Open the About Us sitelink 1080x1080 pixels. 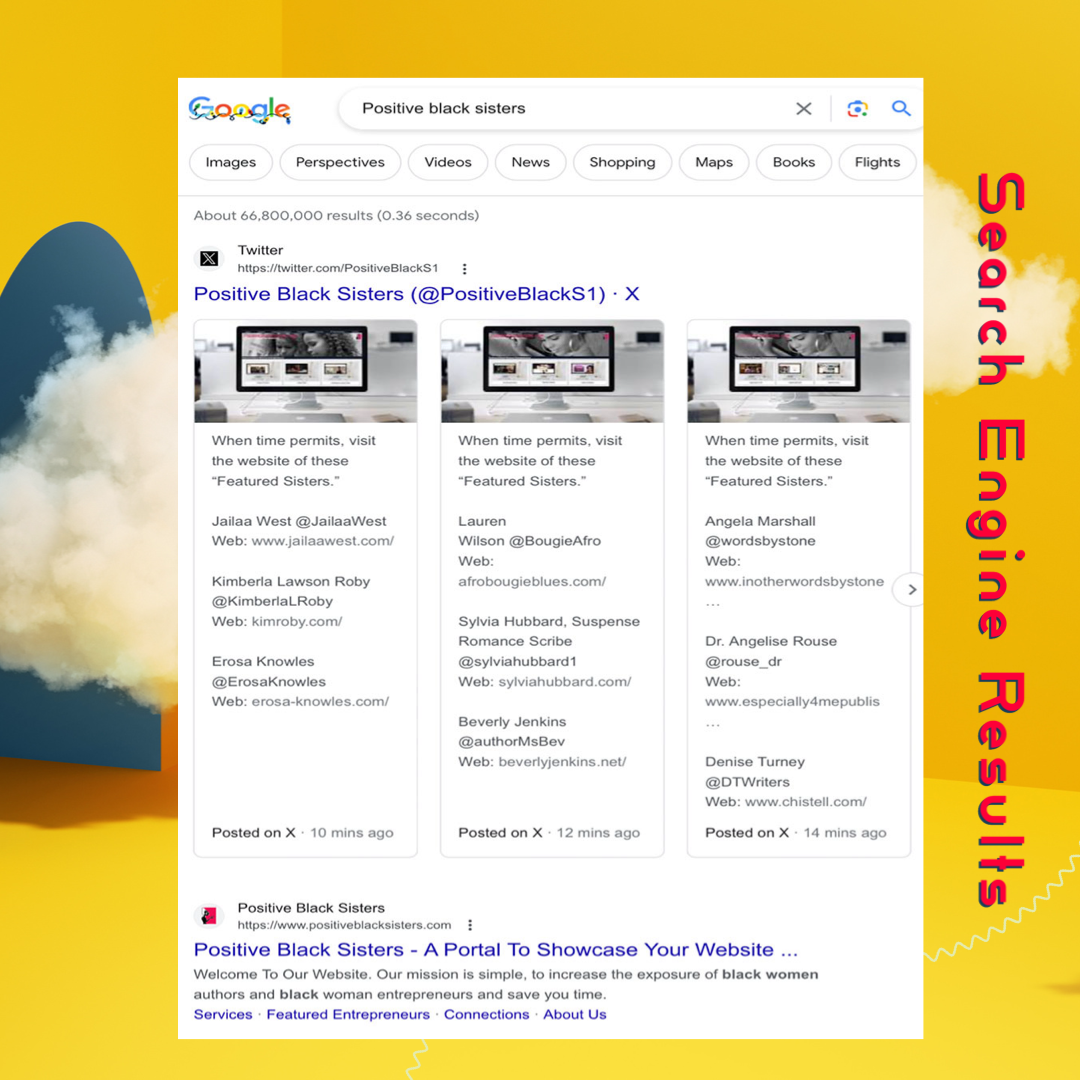point(574,1015)
